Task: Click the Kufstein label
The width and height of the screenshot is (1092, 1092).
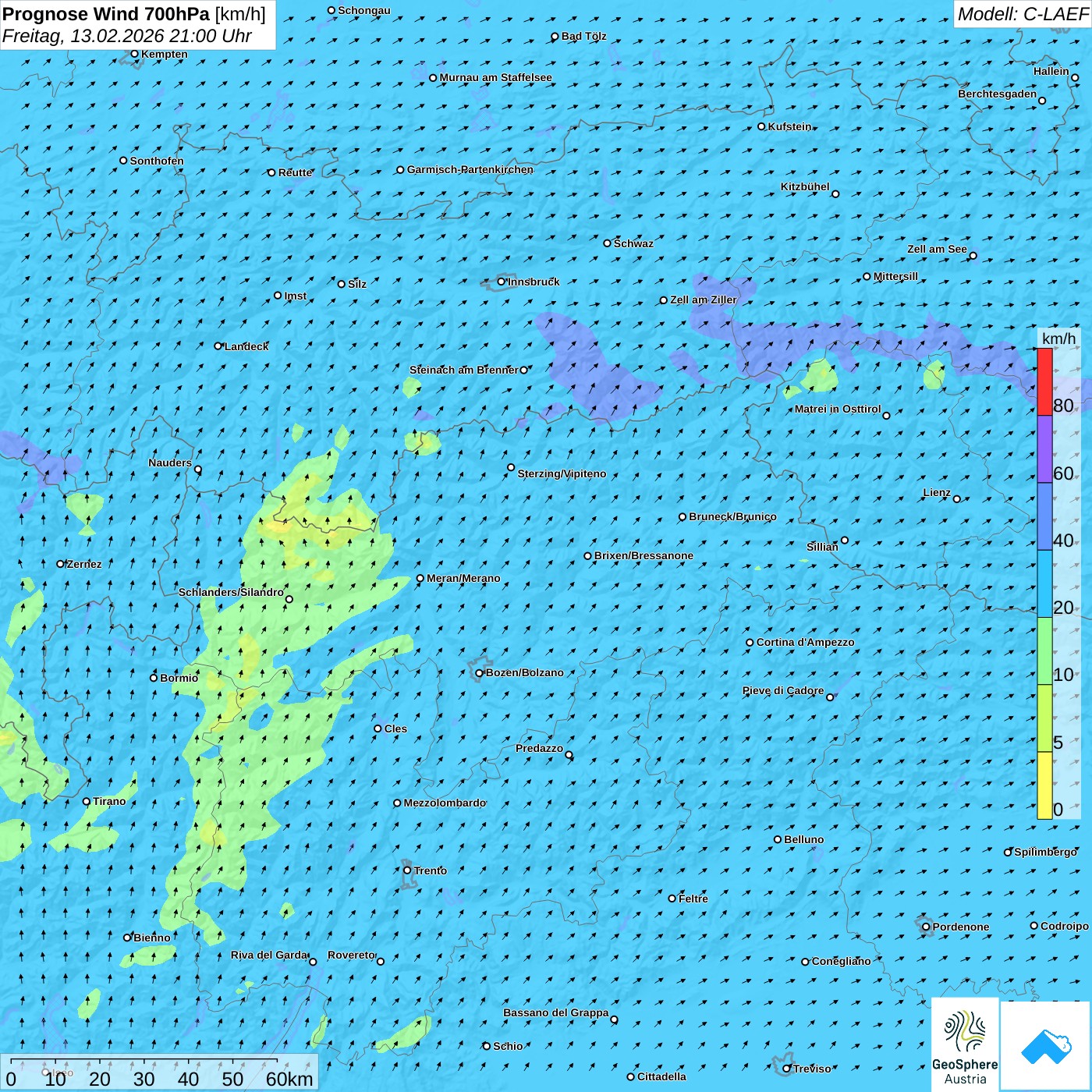Action: tap(789, 126)
